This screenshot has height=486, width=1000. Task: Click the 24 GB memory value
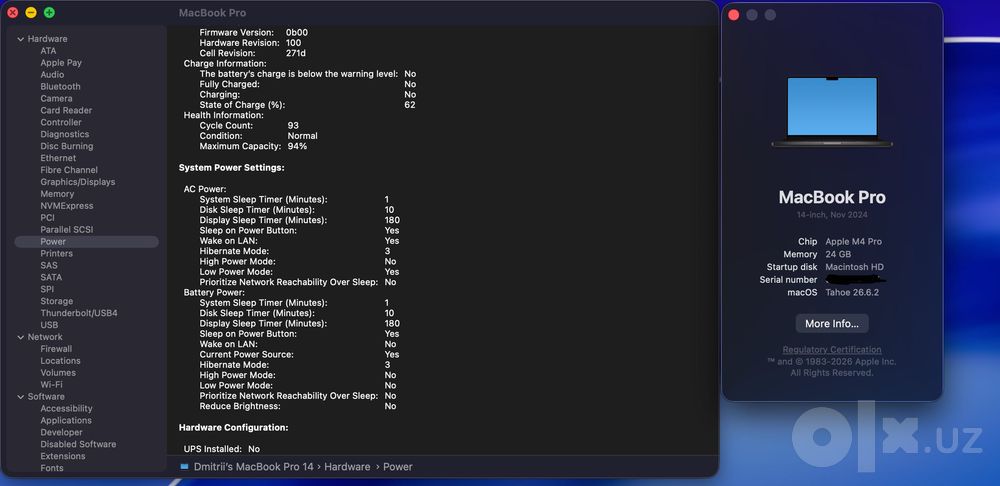838,254
